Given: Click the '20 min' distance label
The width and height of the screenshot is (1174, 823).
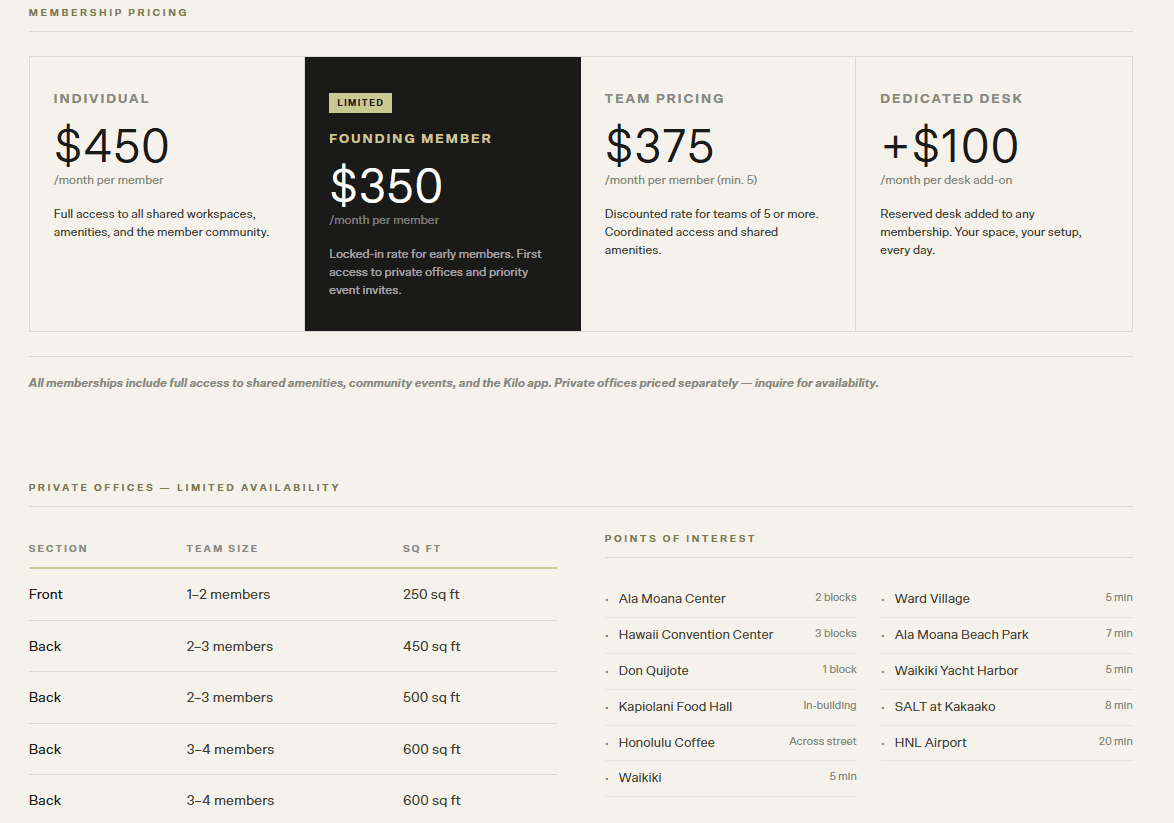Looking at the screenshot, I should click(x=1116, y=741).
